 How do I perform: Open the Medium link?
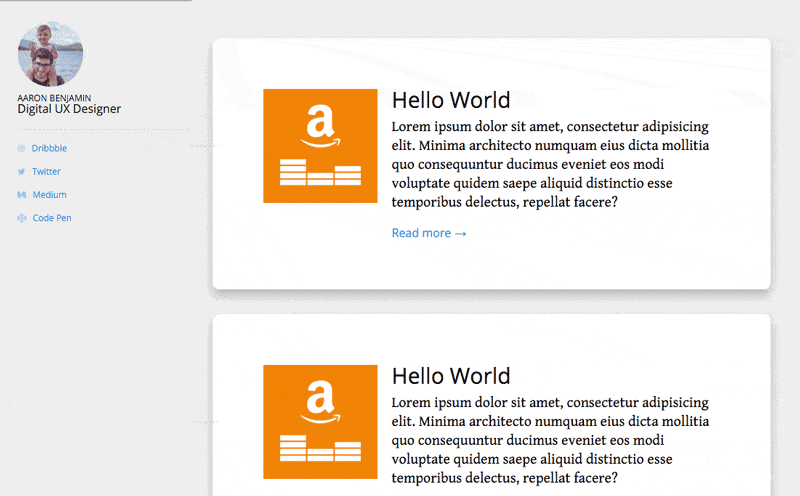(49, 195)
